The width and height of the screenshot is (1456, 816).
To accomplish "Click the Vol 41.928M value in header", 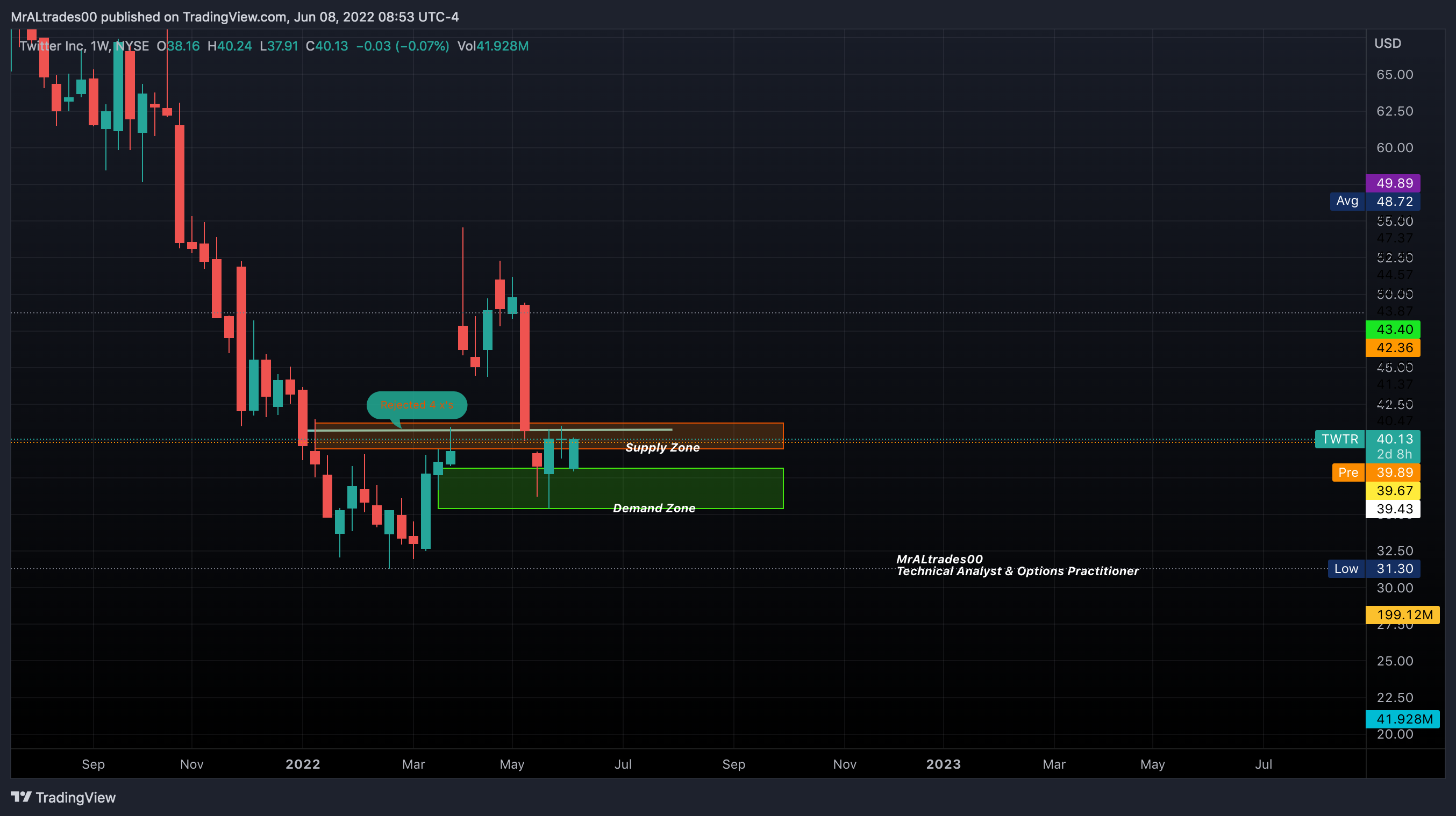I will [x=493, y=46].
